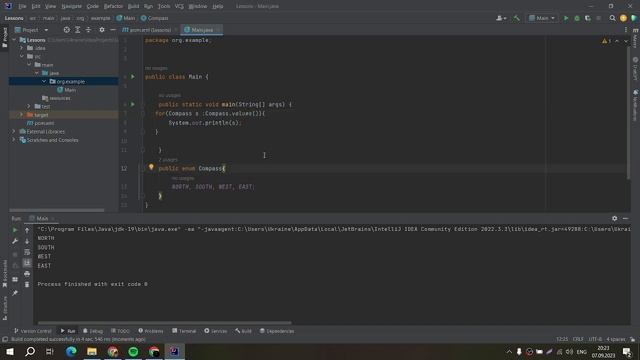640x360 pixels.
Task: Click the collapse all icon in the Project panel
Action: (88, 30)
